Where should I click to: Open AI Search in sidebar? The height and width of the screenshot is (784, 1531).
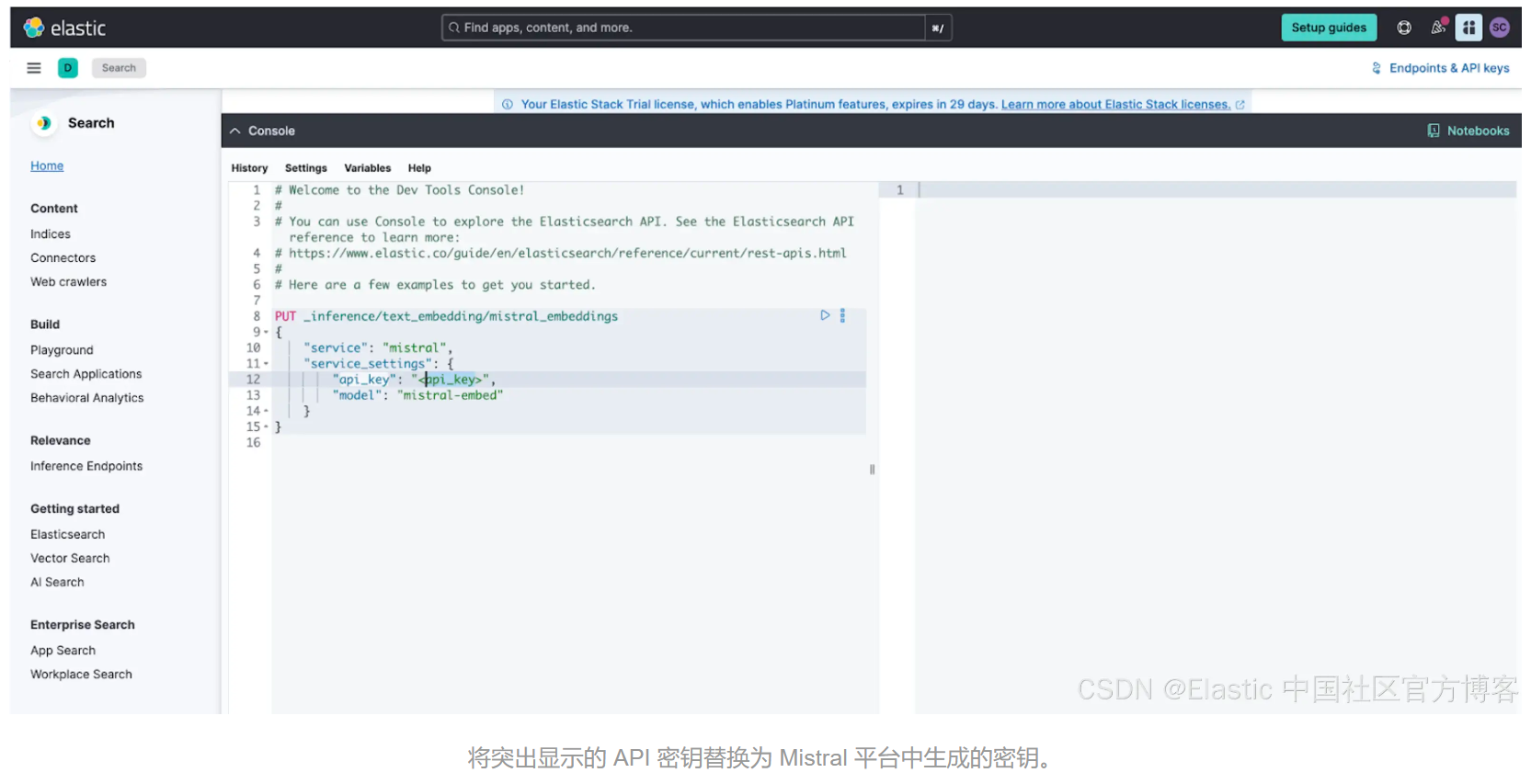[57, 582]
